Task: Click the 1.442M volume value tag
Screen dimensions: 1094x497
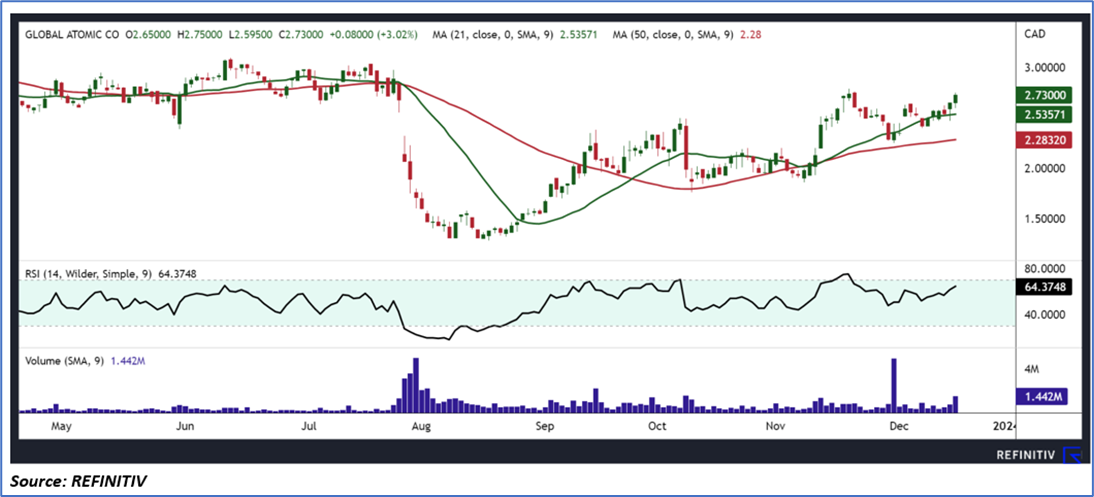Action: click(x=1044, y=396)
